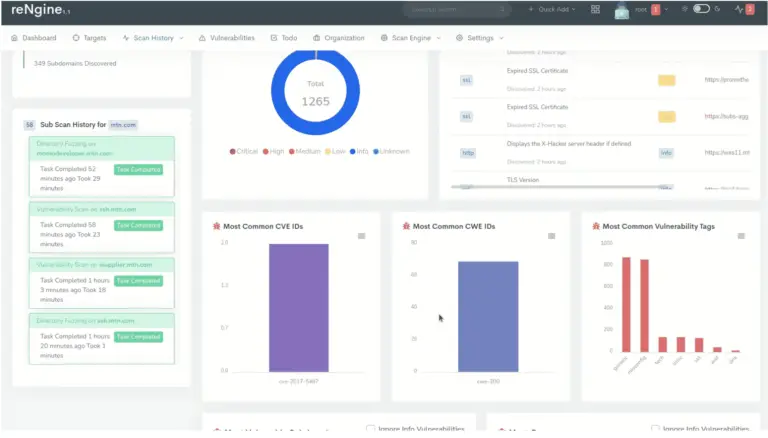
Task: Expand the Scan History dropdown chevron
Action: click(x=181, y=38)
